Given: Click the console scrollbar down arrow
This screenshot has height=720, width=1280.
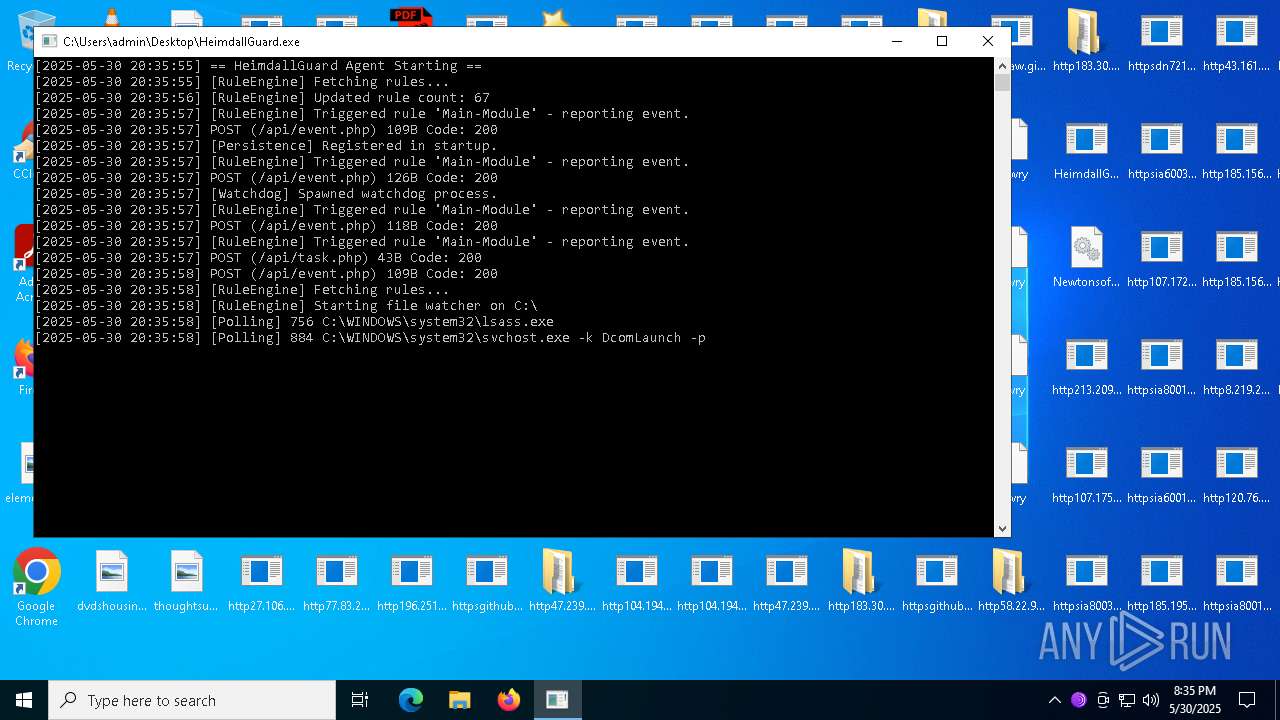Looking at the screenshot, I should click(1002, 529).
